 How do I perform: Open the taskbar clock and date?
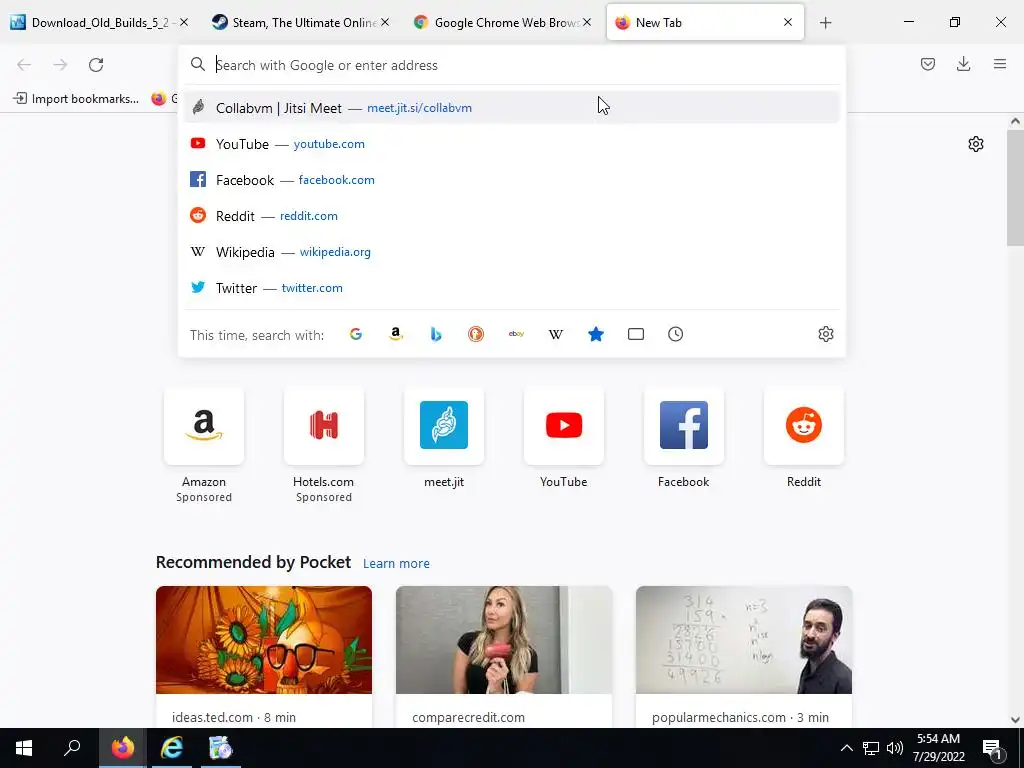938,748
